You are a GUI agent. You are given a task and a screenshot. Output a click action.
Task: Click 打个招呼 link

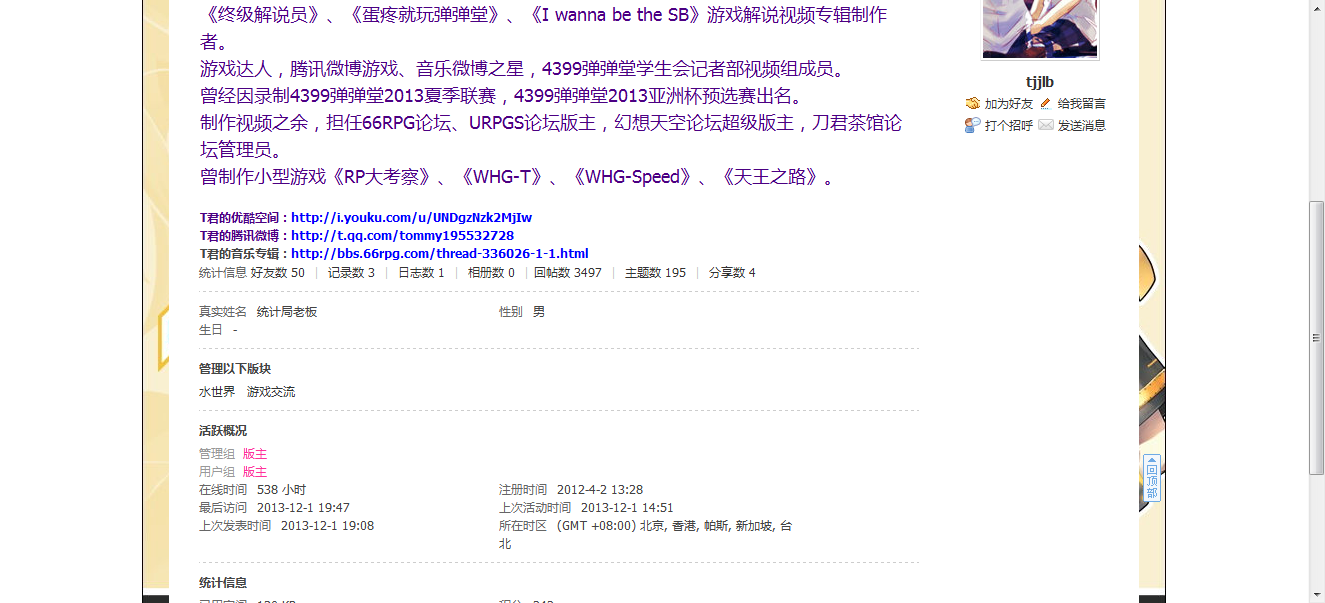pyautogui.click(x=1009, y=126)
